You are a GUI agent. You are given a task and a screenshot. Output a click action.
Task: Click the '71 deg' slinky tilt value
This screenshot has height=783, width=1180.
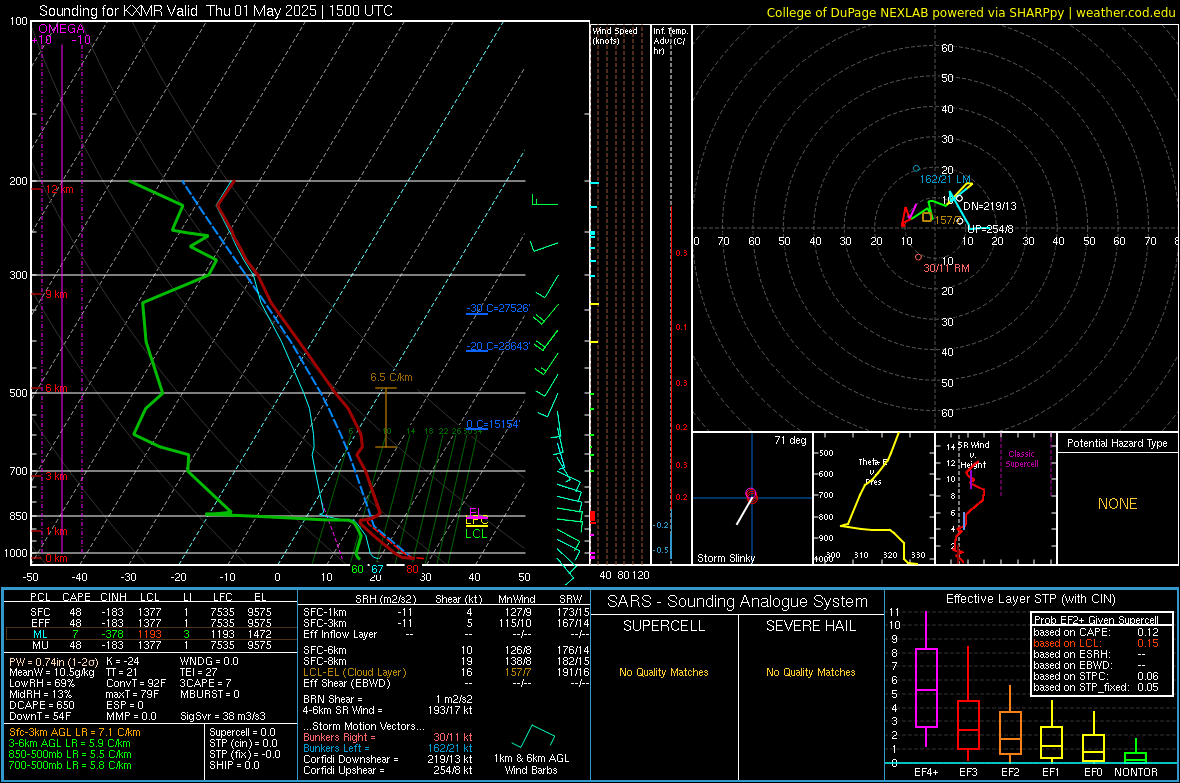click(790, 440)
